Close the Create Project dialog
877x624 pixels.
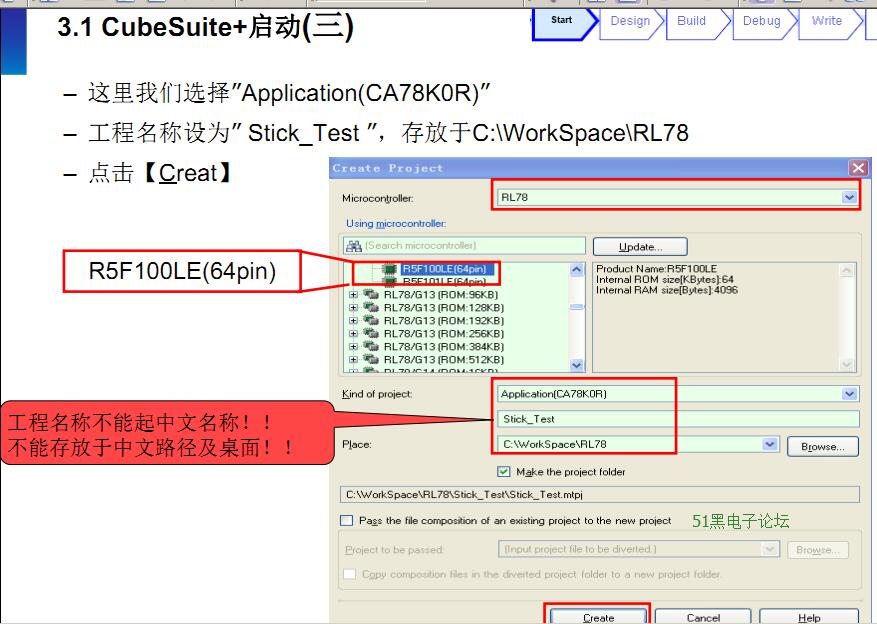pos(858,168)
